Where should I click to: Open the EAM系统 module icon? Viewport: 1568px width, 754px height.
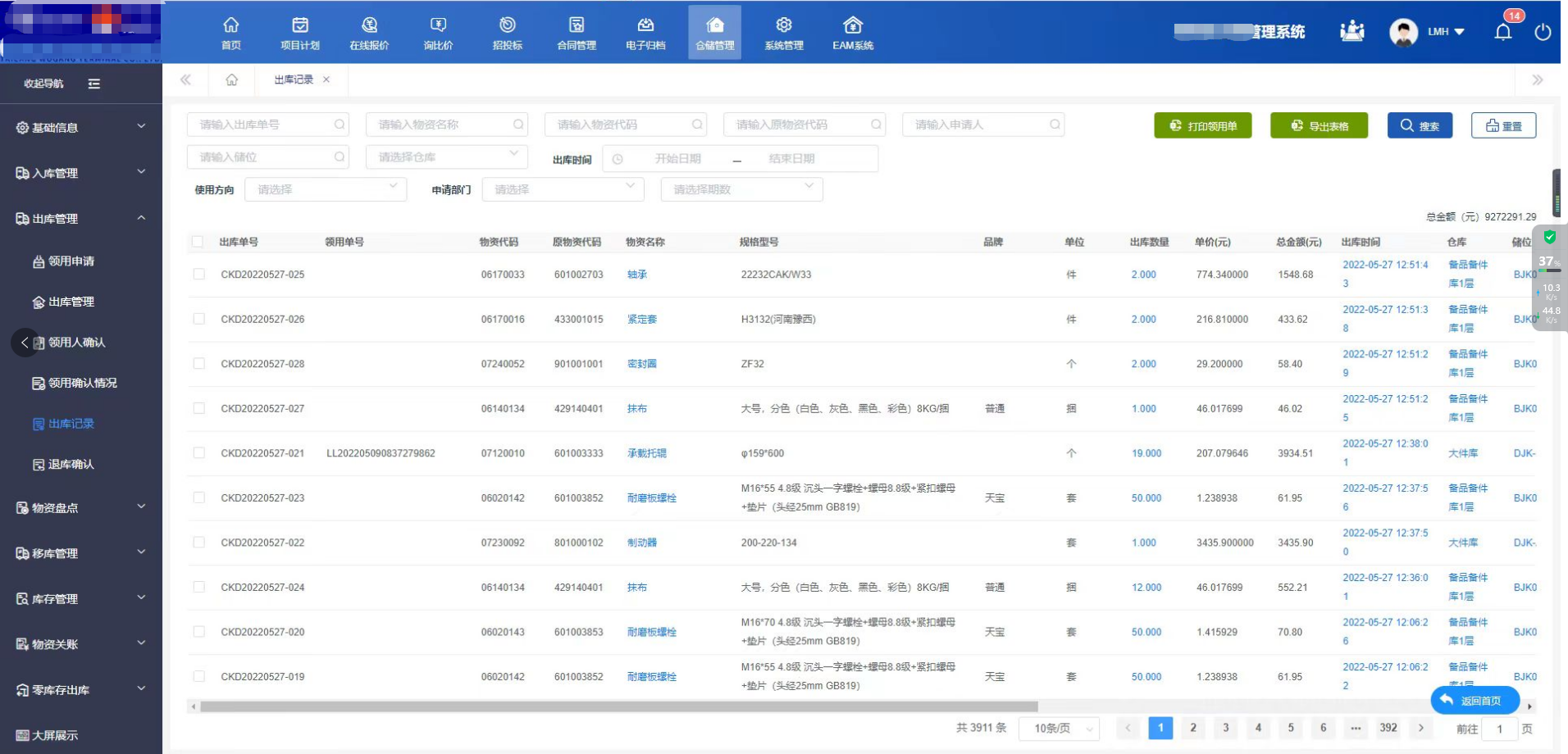(853, 25)
